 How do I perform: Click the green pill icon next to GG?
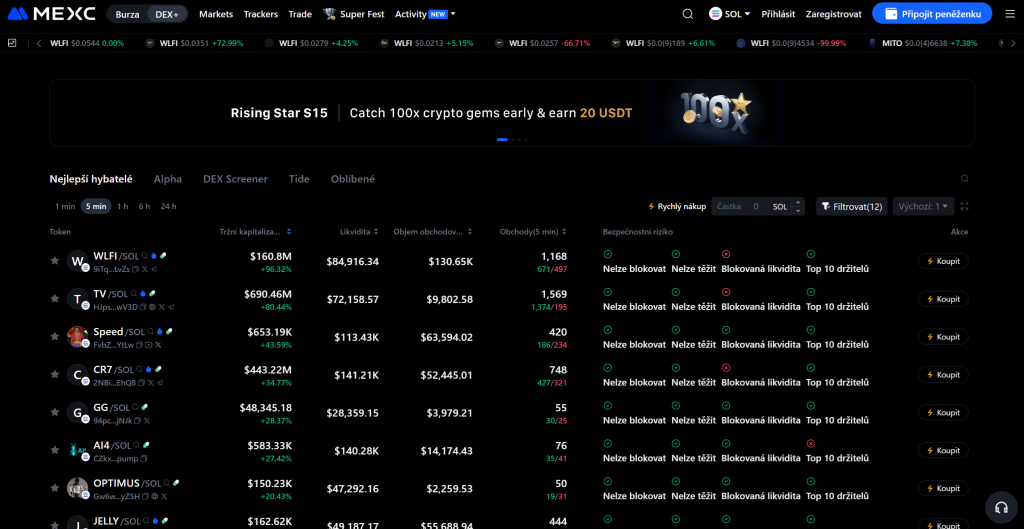(145, 407)
